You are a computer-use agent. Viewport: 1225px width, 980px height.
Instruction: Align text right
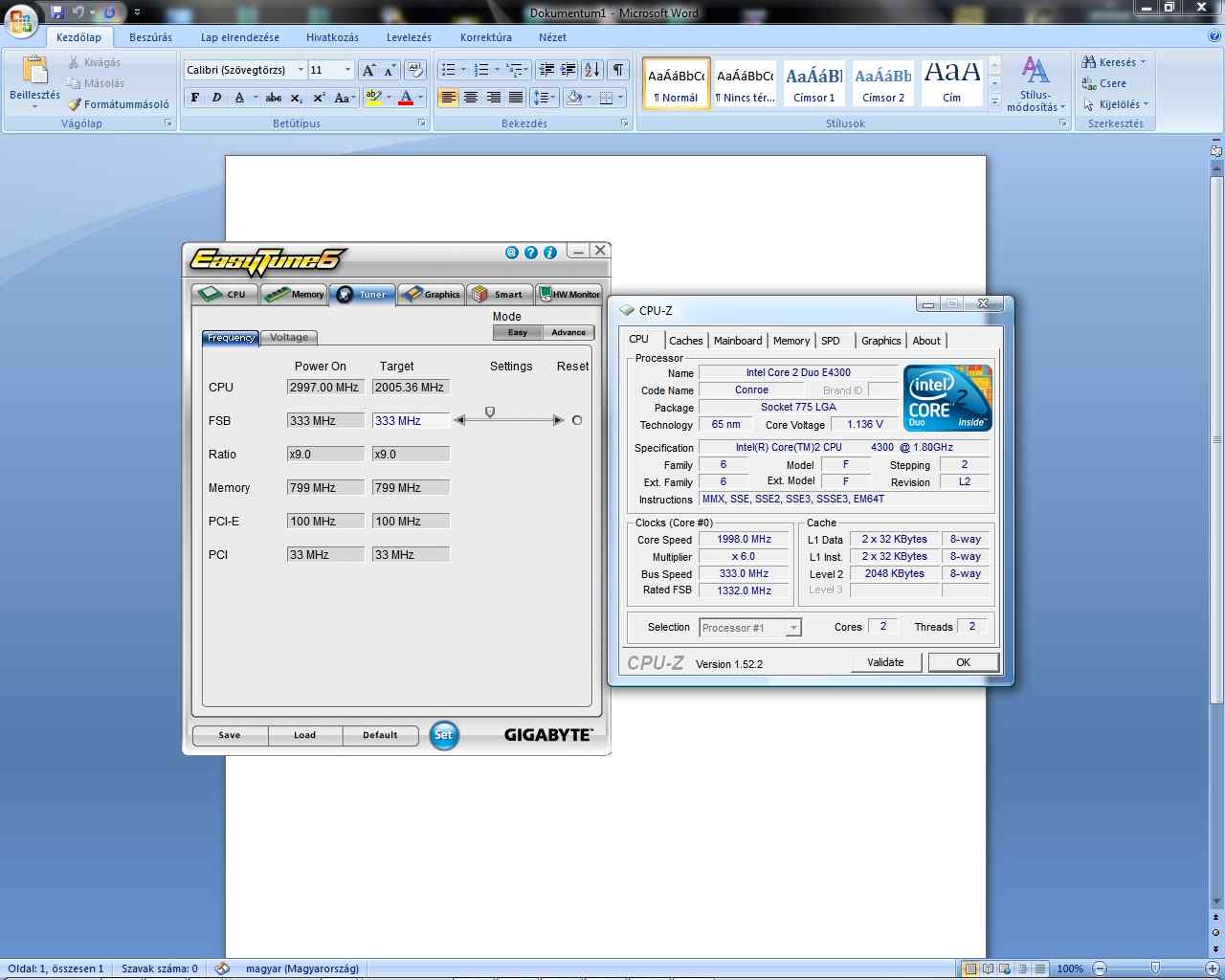tap(494, 98)
